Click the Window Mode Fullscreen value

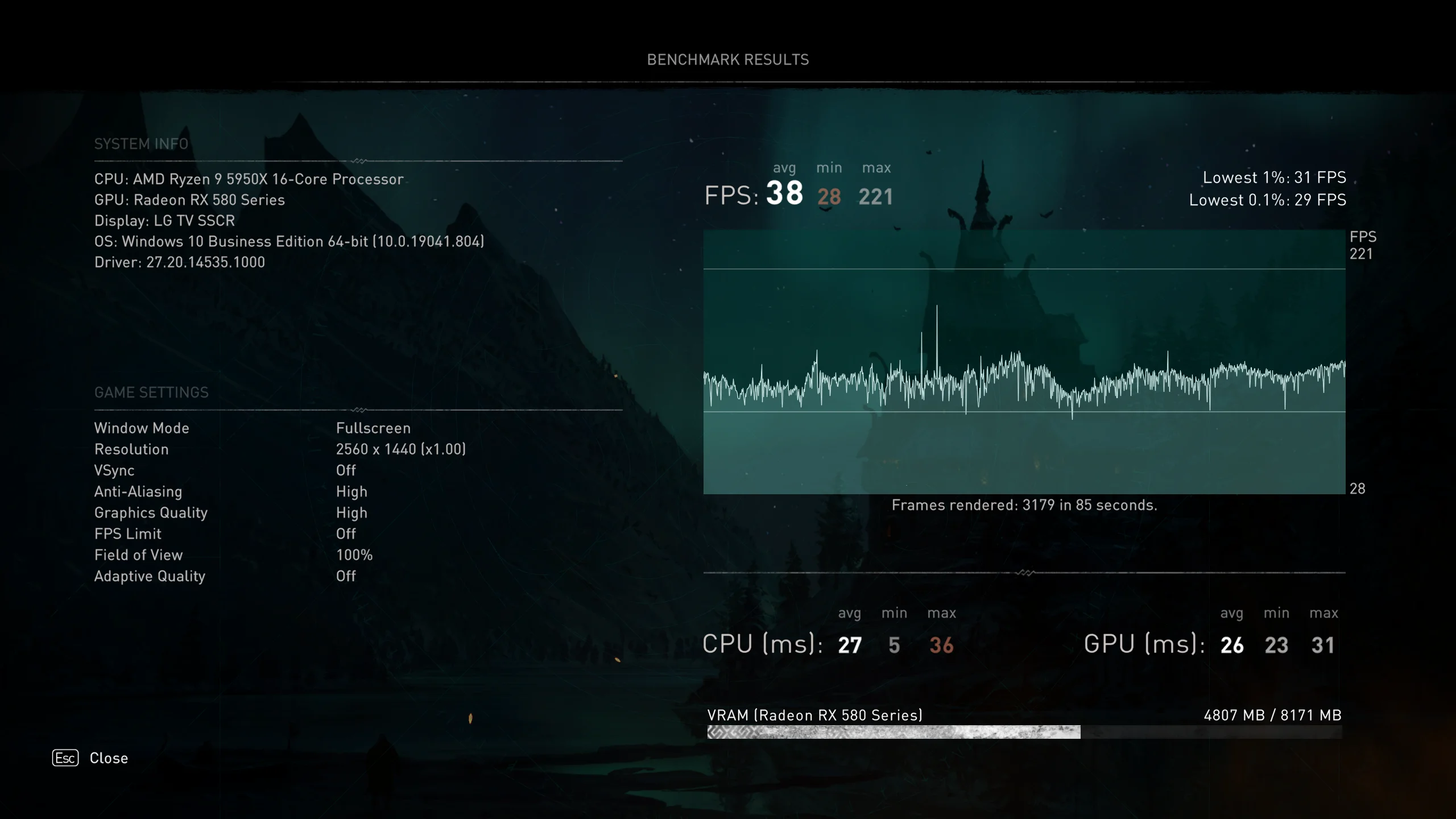tap(373, 428)
